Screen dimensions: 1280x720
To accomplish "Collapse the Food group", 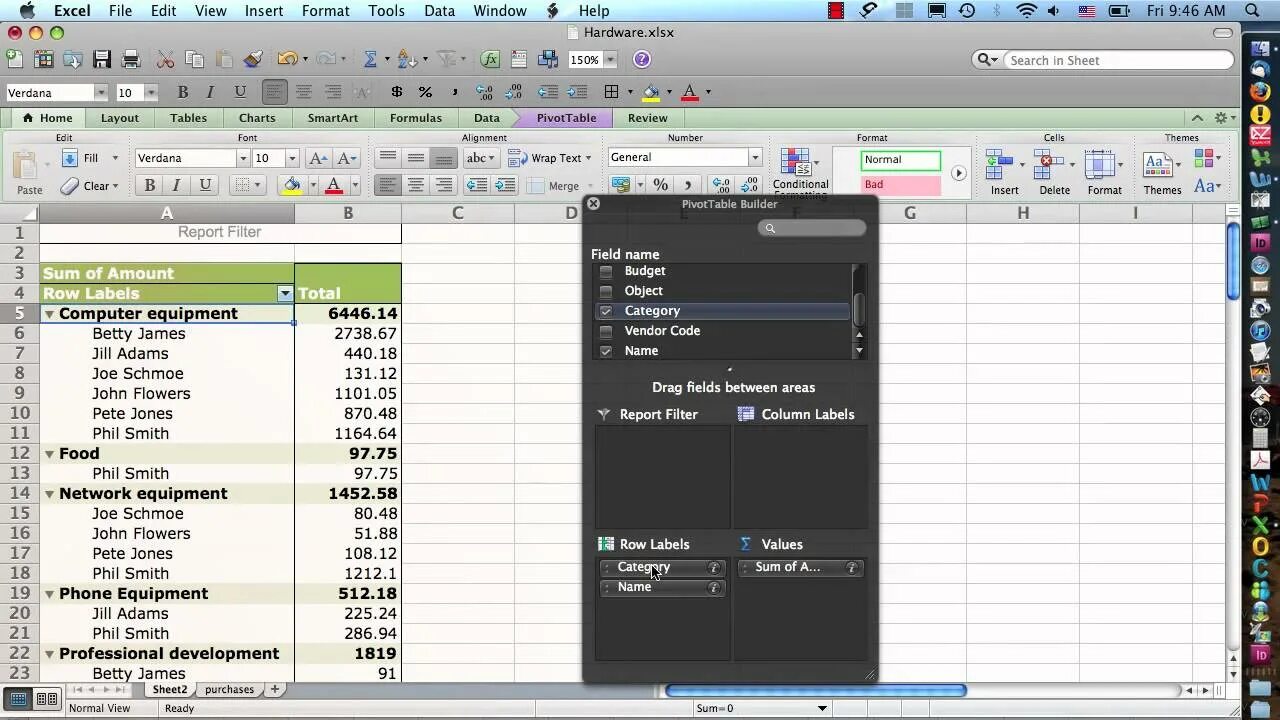I will 49,454.
